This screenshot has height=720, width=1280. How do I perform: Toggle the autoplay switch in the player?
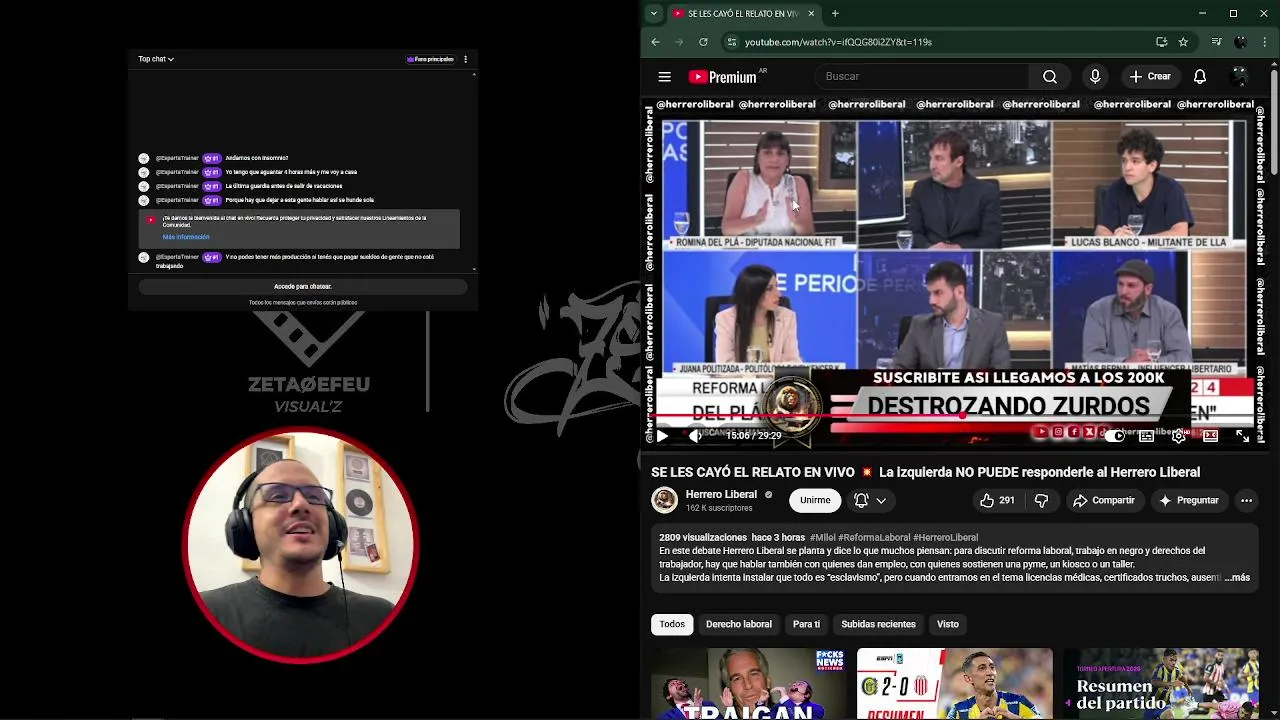pyautogui.click(x=1113, y=436)
